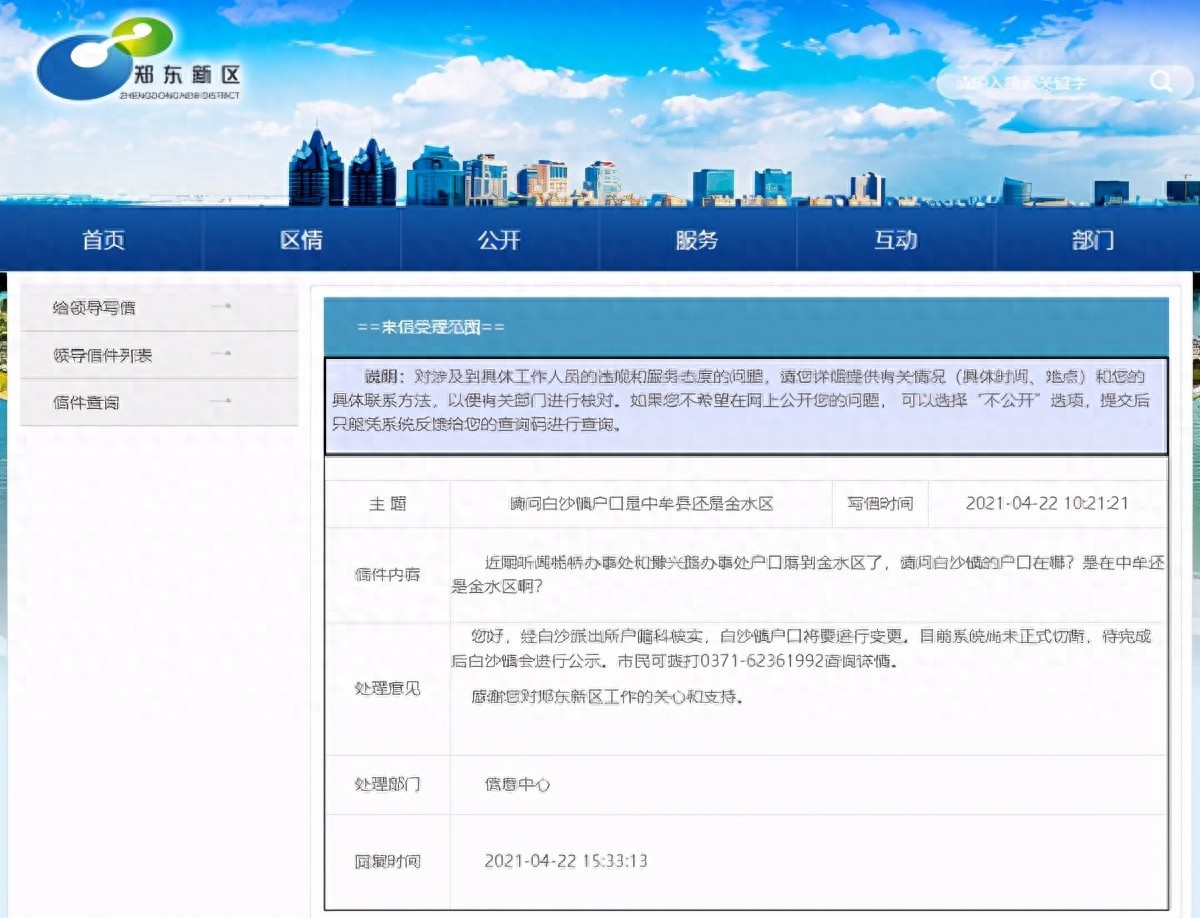Open the 服务 navigation menu
This screenshot has width=1200, height=918.
click(697, 240)
